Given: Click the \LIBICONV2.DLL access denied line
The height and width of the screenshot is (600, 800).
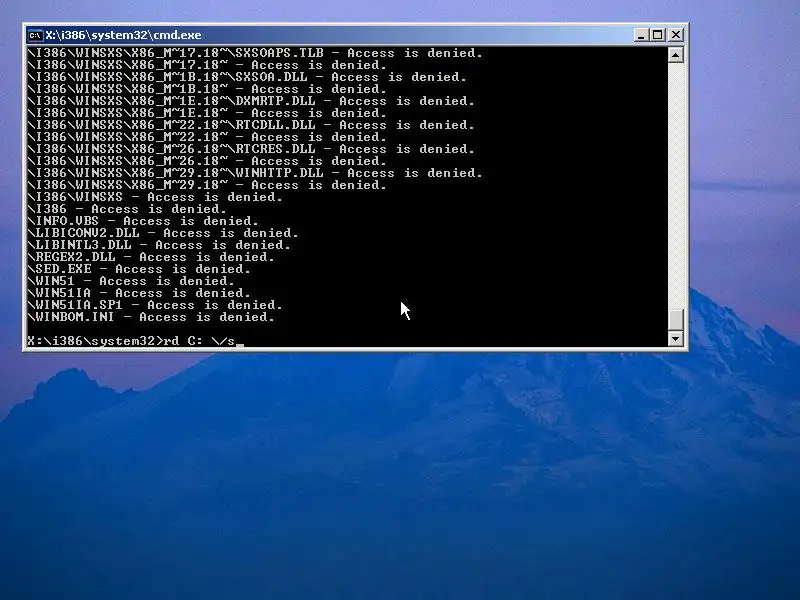Looking at the screenshot, I should pyautogui.click(x=163, y=233).
